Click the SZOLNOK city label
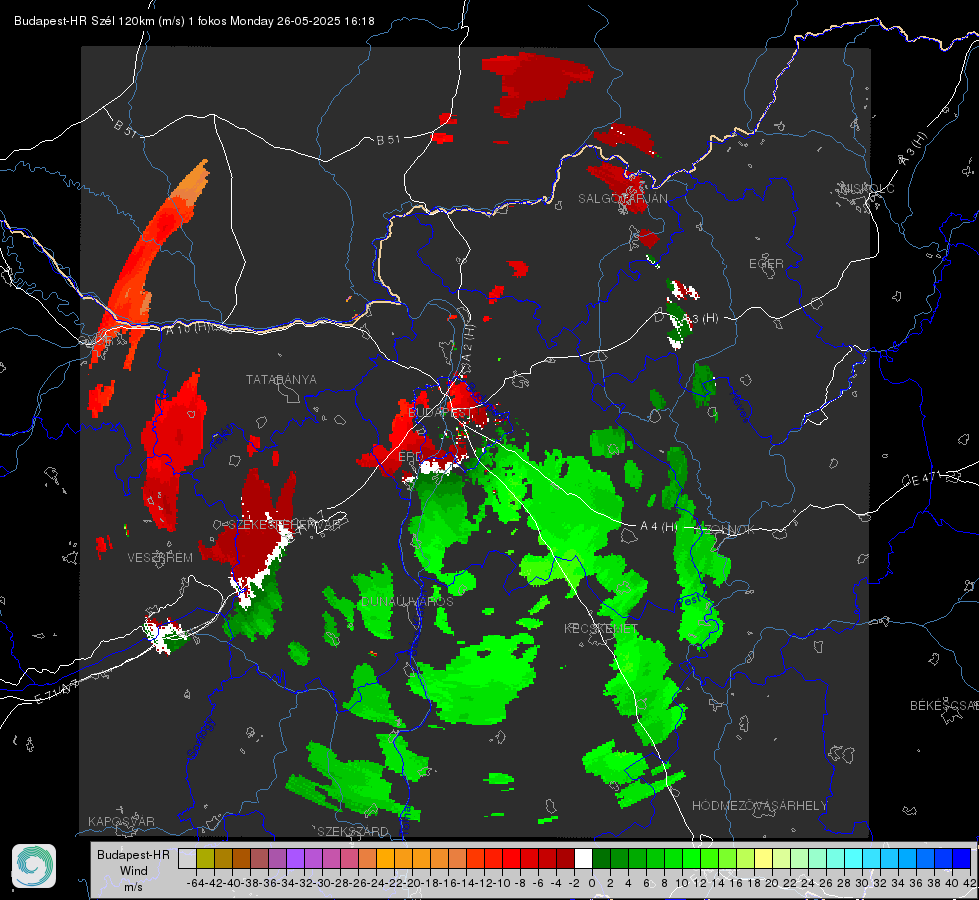979x900 pixels. 726,529
